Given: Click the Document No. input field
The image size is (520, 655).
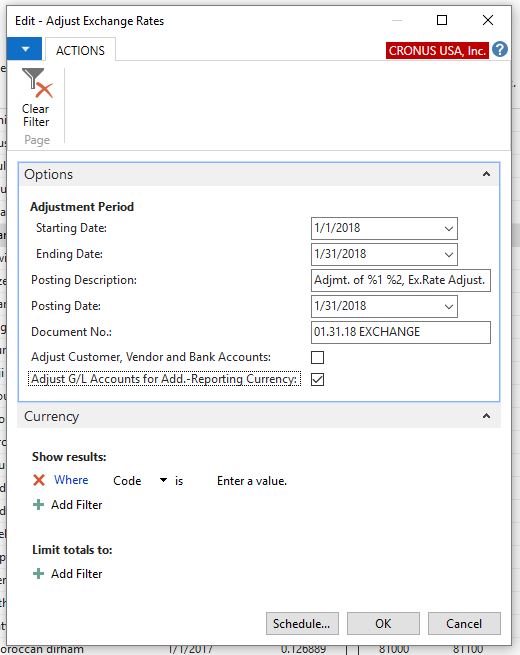Looking at the screenshot, I should click(x=401, y=332).
